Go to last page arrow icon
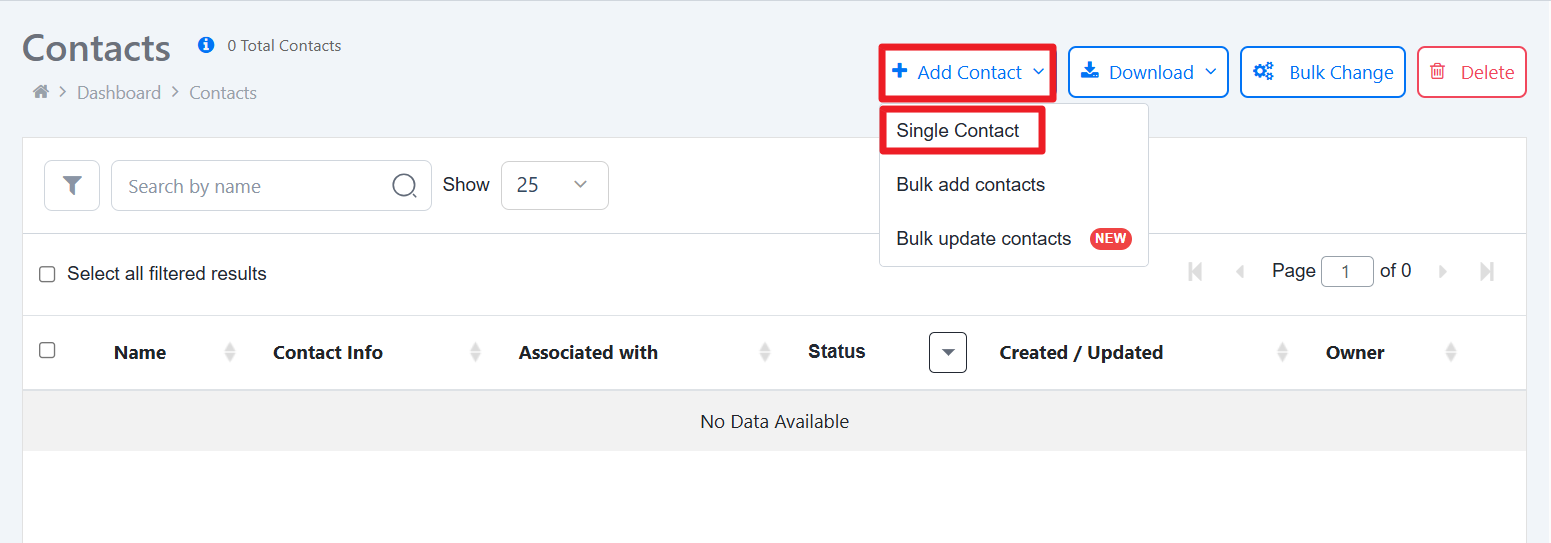 point(1487,271)
